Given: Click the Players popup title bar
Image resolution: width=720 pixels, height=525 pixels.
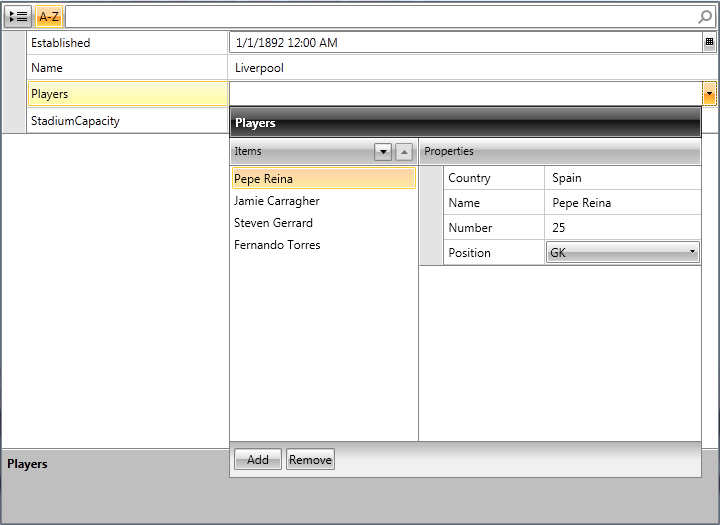Looking at the screenshot, I should click(465, 123).
